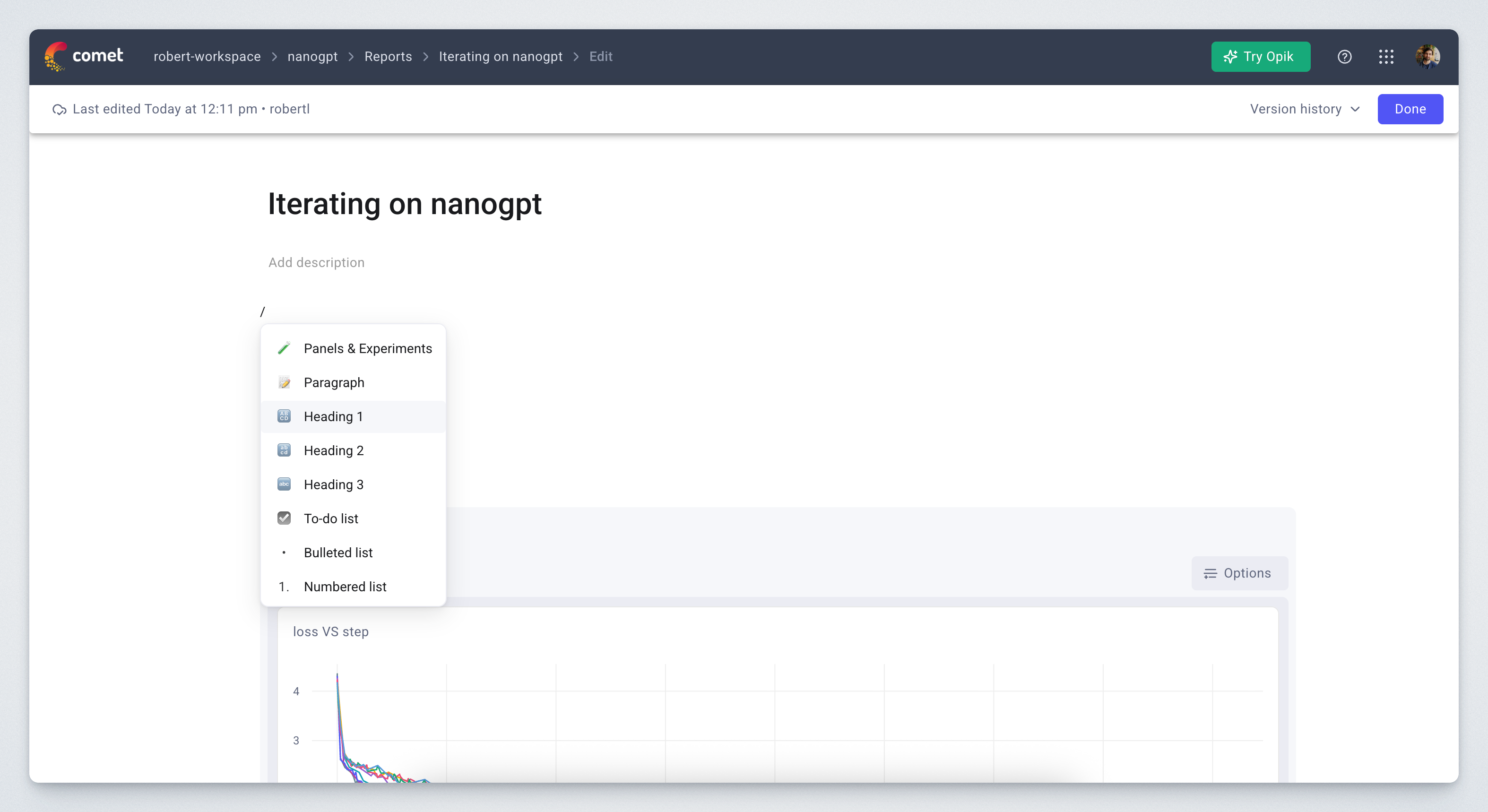Click the chevron after robert-workspace breadcrumb
This screenshot has height=812, width=1488.
point(274,57)
